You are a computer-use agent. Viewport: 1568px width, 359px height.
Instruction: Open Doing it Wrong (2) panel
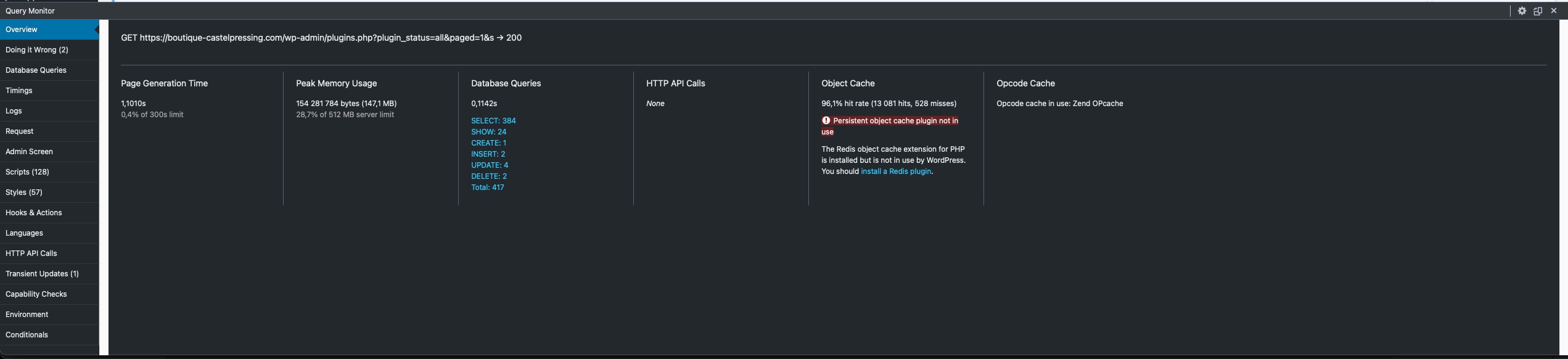[x=49, y=50]
